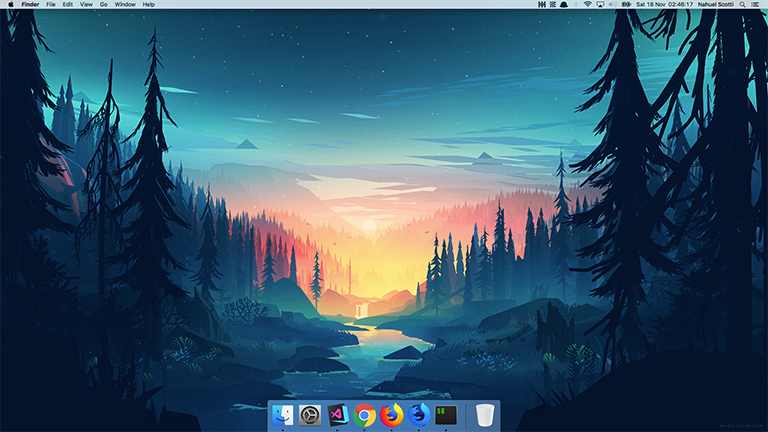Open the Help menu

pyautogui.click(x=148, y=4)
